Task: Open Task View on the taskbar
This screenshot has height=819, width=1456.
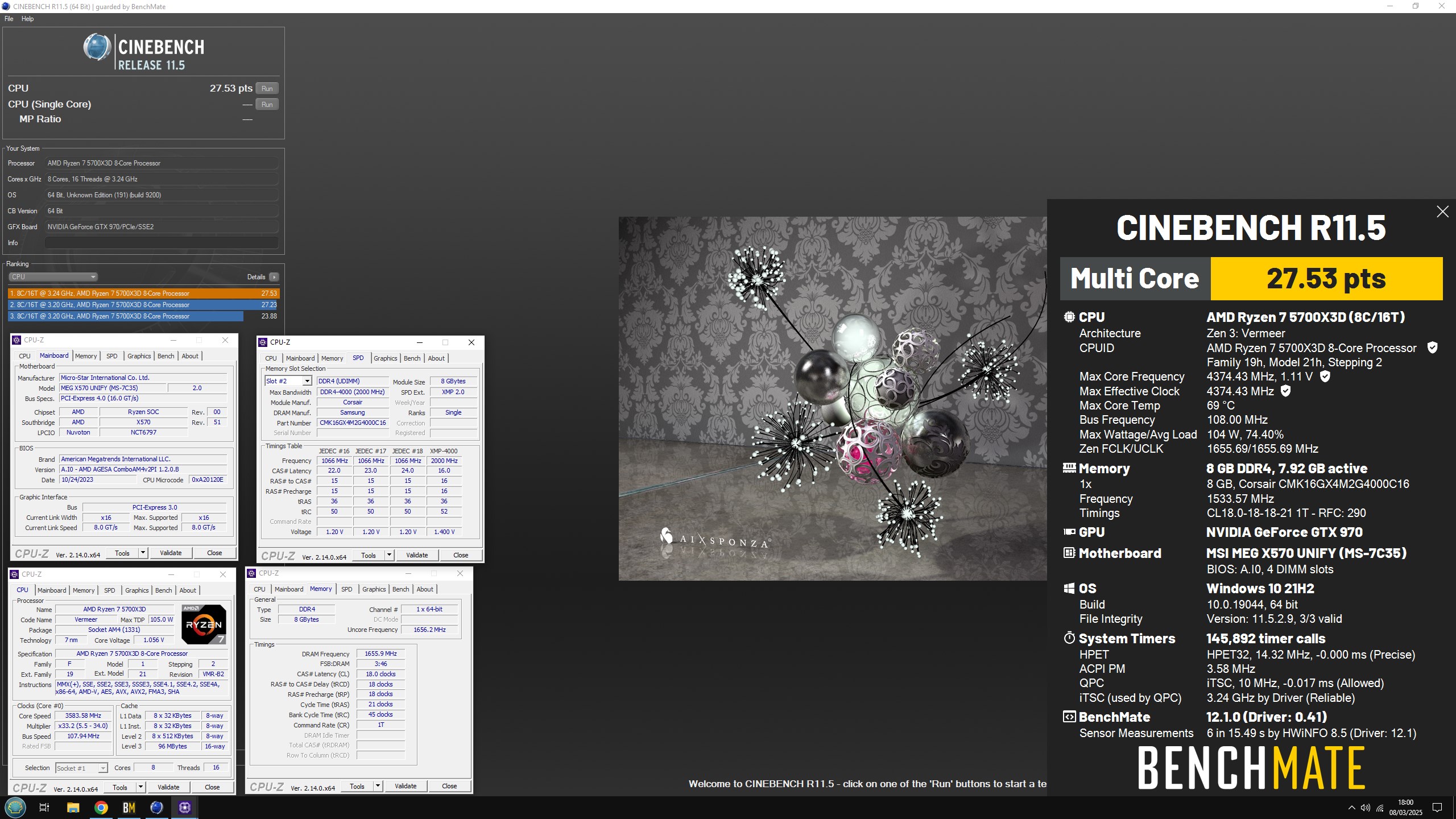Action: (x=44, y=807)
